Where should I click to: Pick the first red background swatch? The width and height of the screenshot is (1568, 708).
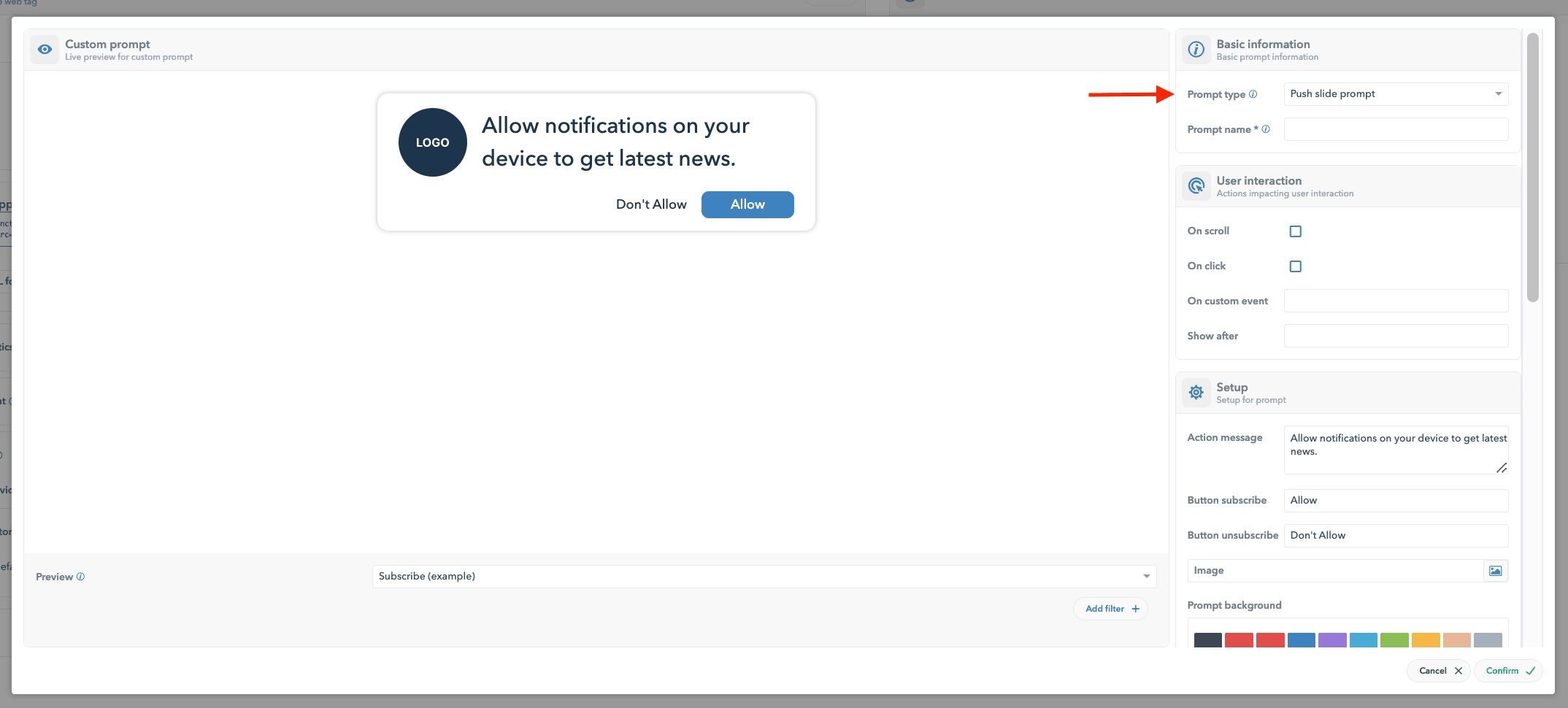tap(1239, 640)
